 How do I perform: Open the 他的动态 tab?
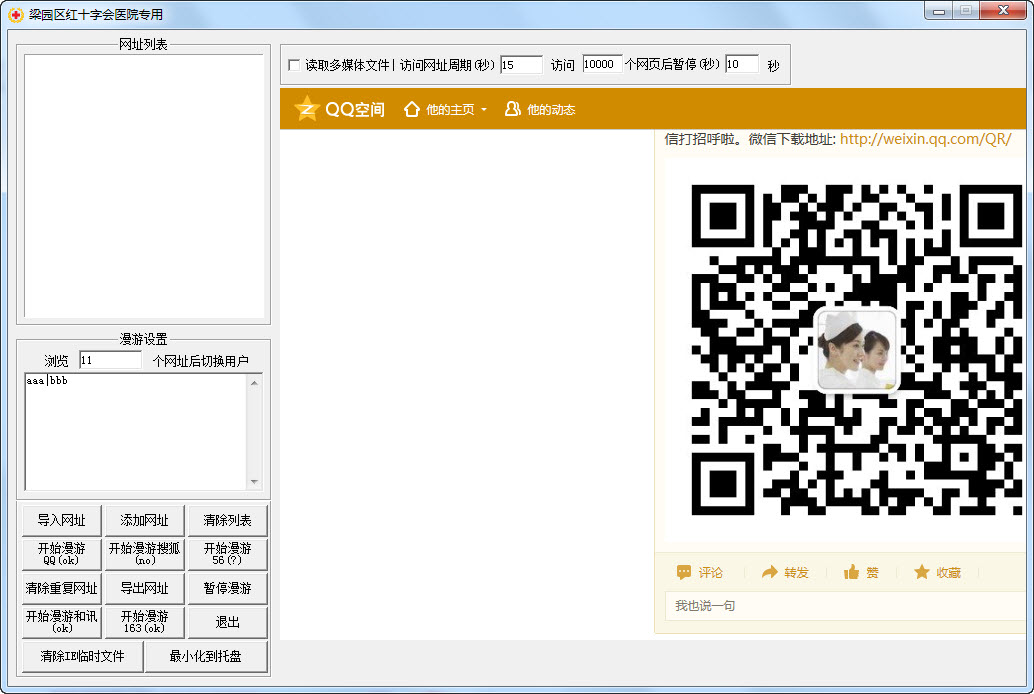[551, 110]
